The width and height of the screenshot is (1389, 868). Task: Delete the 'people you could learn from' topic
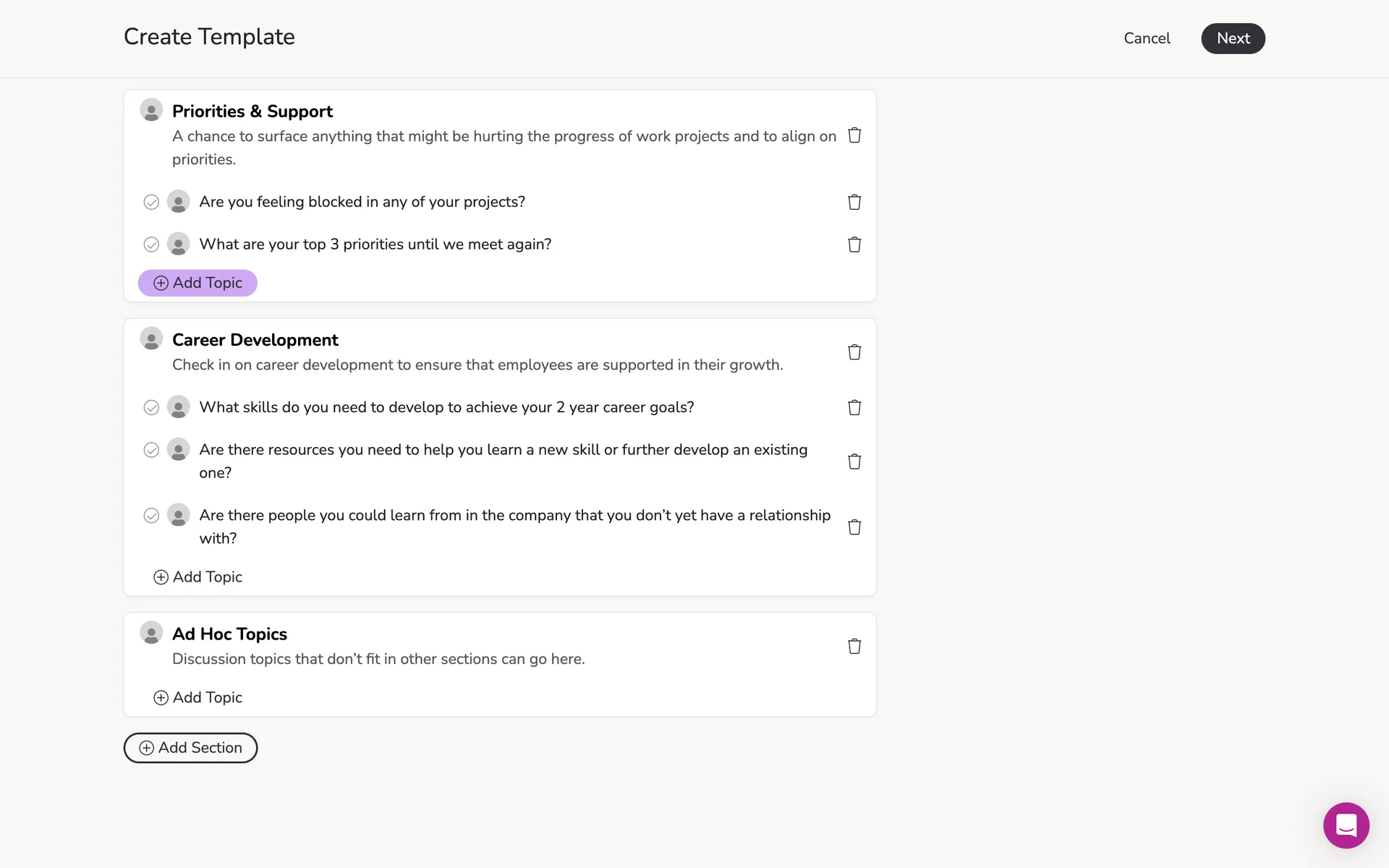pyautogui.click(x=854, y=527)
